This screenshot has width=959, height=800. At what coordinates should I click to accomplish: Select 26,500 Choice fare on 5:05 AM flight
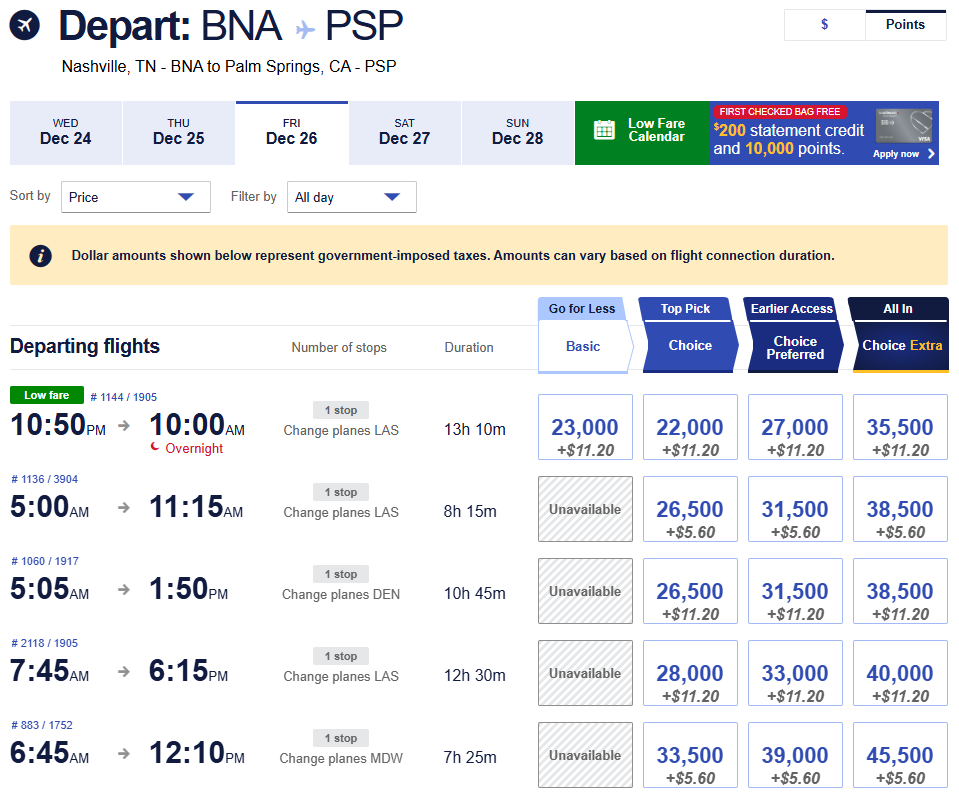pyautogui.click(x=690, y=591)
